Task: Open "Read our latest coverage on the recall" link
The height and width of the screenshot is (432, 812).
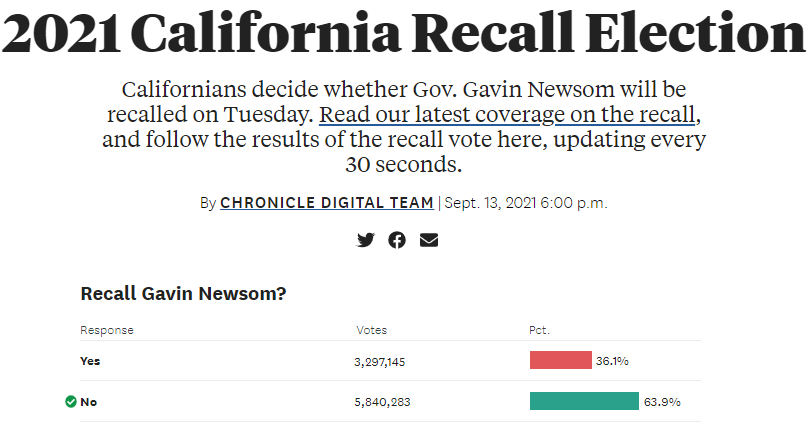Action: 506,113
